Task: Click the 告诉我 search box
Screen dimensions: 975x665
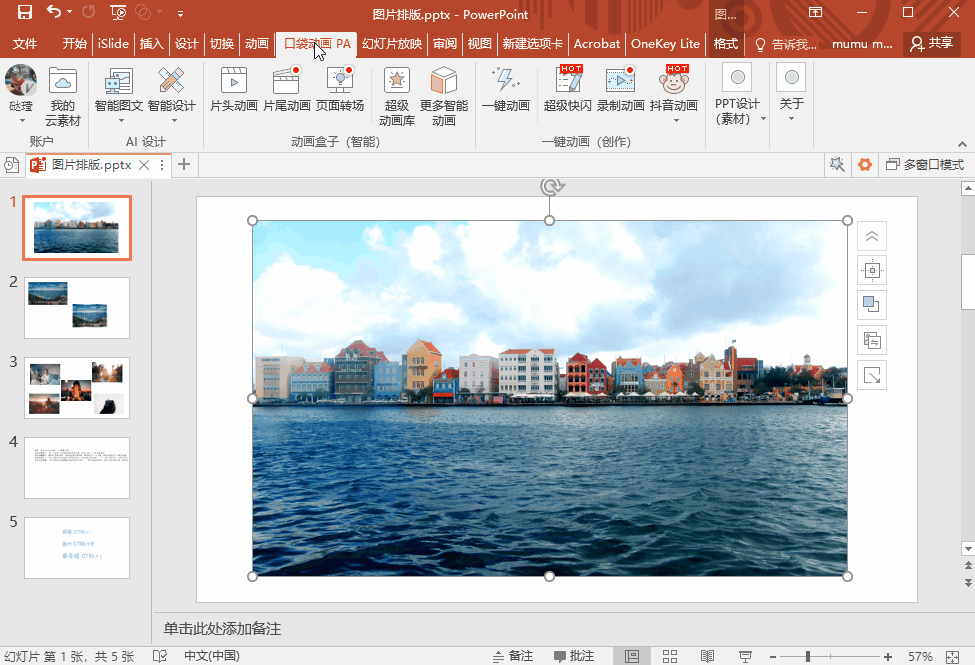Action: pyautogui.click(x=785, y=44)
